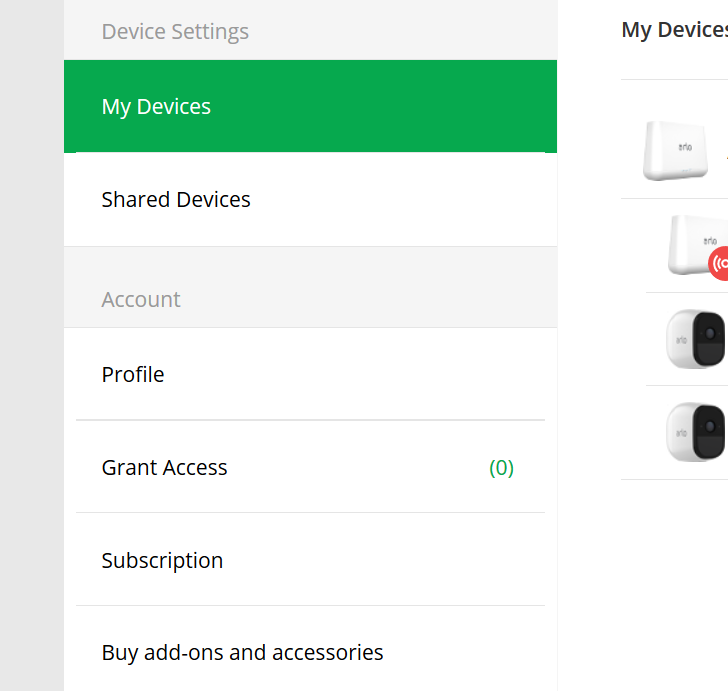The image size is (728, 691).
Task: Select the first Arlo base station image
Action: 675,150
